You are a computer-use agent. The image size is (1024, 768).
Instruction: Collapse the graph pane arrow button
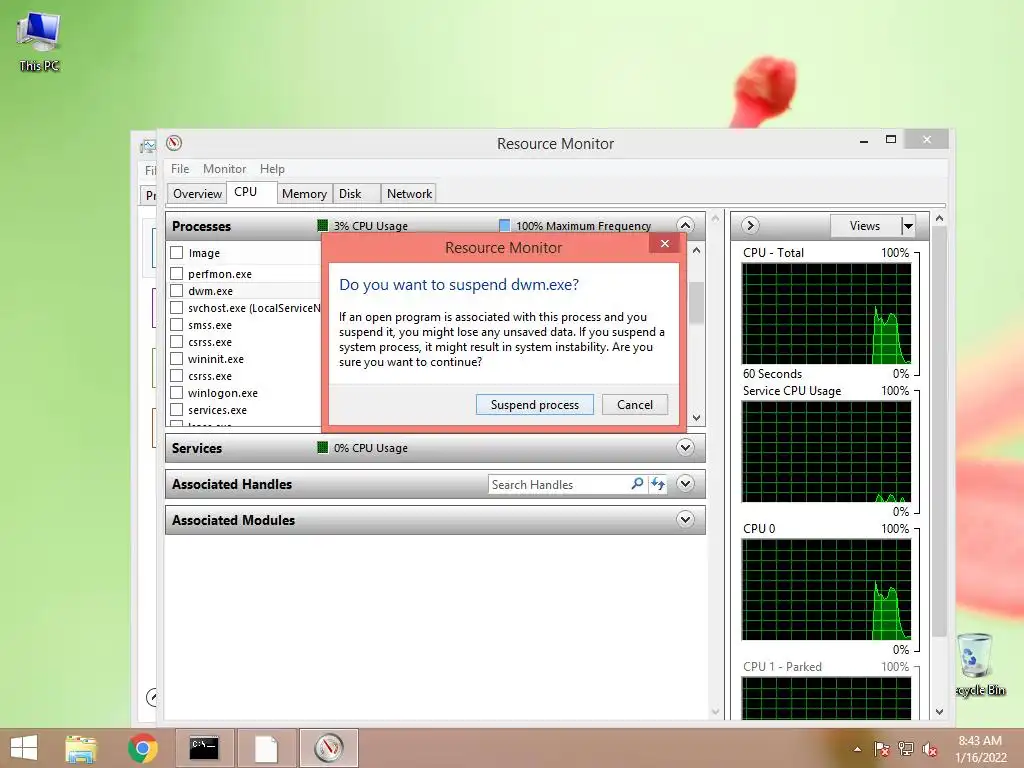750,226
